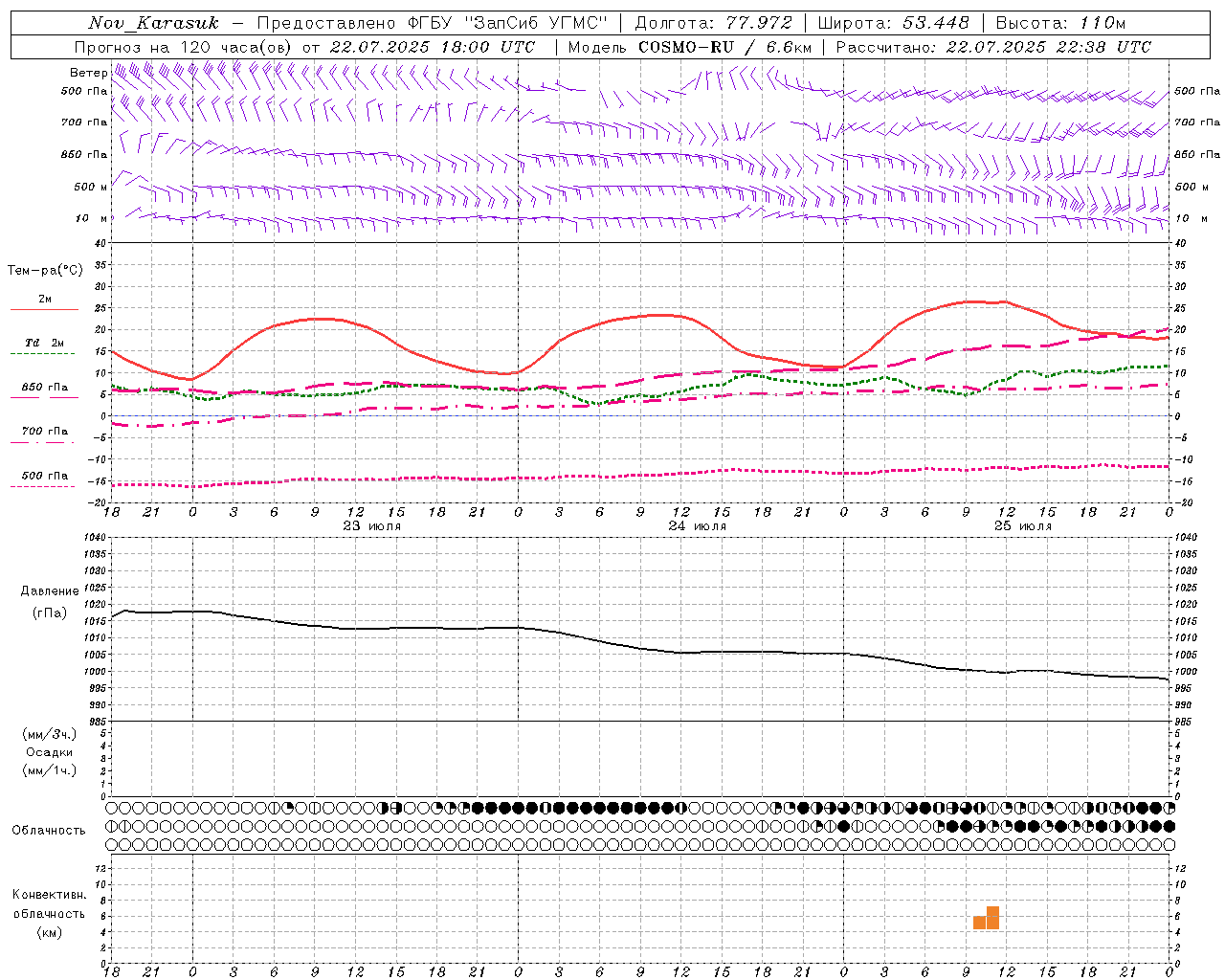The height and width of the screenshot is (980, 1225).
Task: Click the text ФГБУ "ЗапСиб УГМС"
Action: pyautogui.click(x=507, y=23)
